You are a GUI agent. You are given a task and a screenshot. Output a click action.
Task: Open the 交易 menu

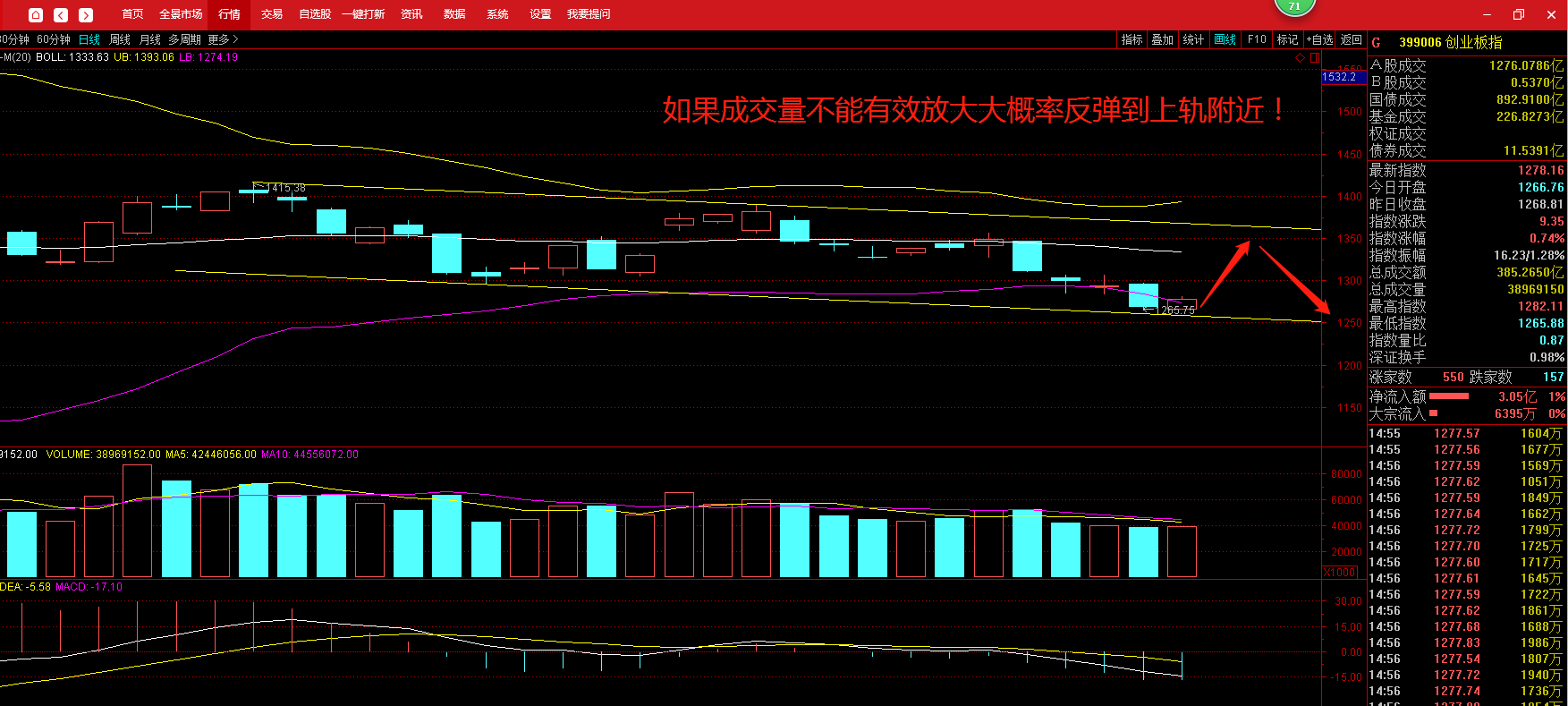(272, 14)
